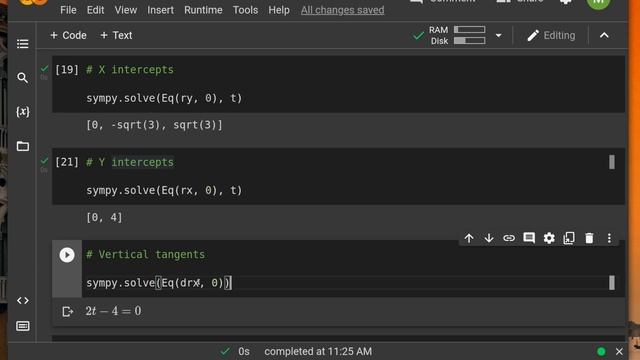This screenshot has width=640, height=360.
Task: Move cell down with arrow icon
Action: coord(489,238)
